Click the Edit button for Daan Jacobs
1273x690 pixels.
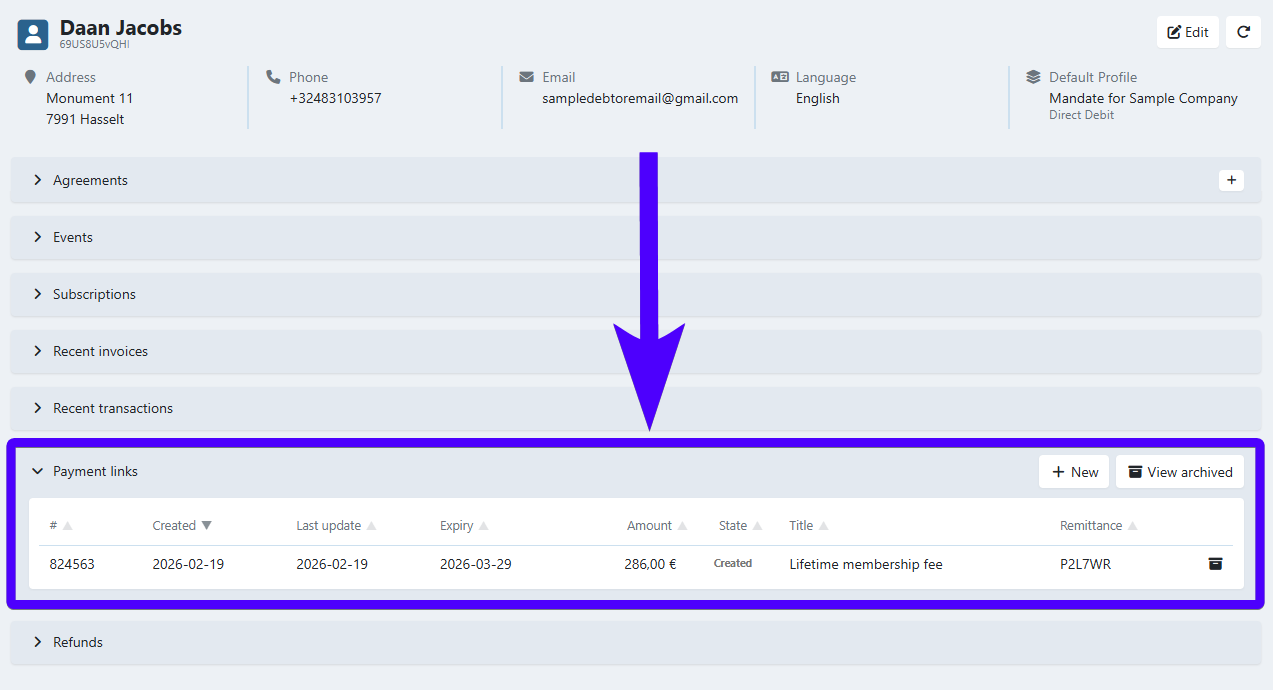click(x=1188, y=32)
